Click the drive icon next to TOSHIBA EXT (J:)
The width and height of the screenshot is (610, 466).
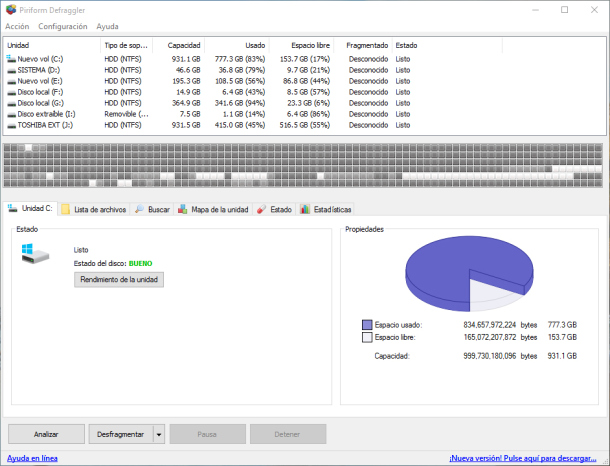point(11,125)
